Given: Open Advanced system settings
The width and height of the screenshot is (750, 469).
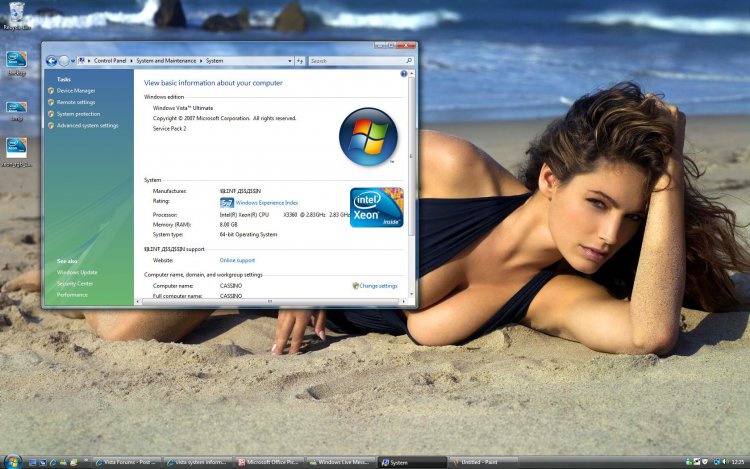Looking at the screenshot, I should pos(87,125).
